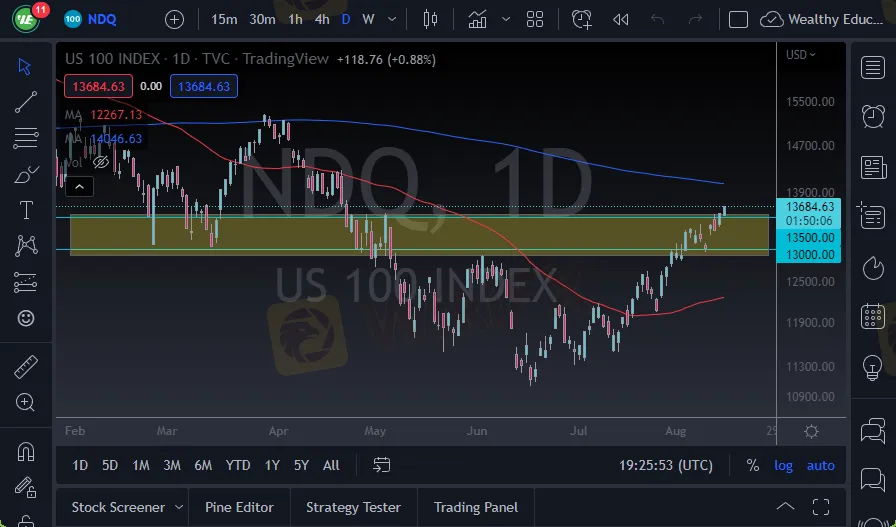Expand the timeframe interval dropdown
Screen dimensions: 896x527
392,19
